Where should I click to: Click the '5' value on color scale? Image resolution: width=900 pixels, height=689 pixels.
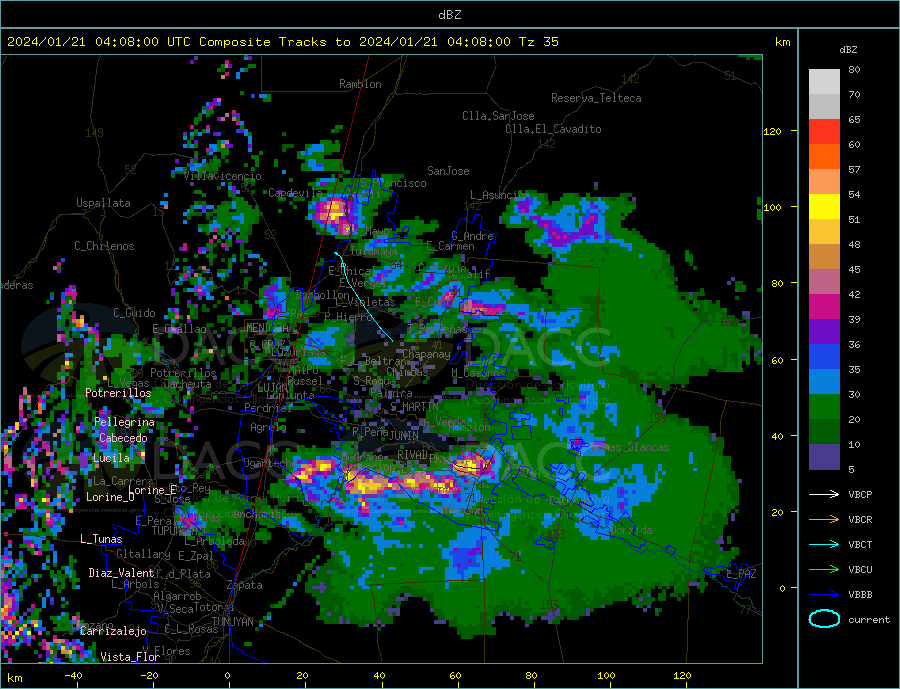coord(851,470)
